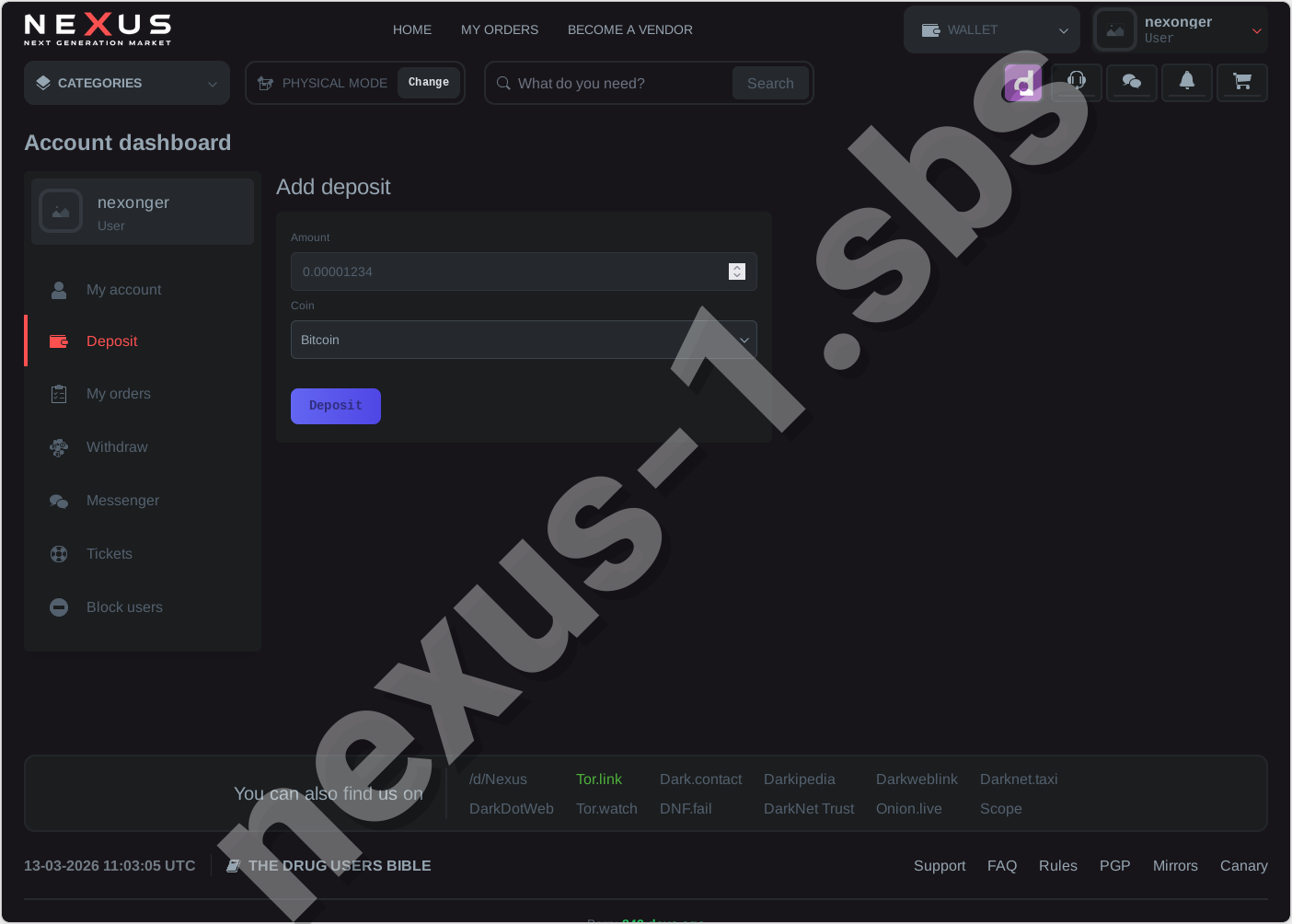Open the Canary footer link

(x=1244, y=866)
